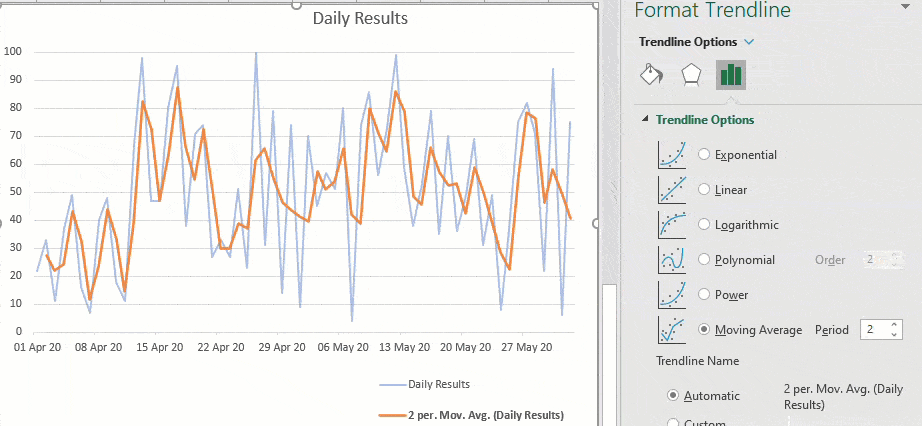
Task: Open the Trendline Options dropdown chevron
Action: (749, 42)
